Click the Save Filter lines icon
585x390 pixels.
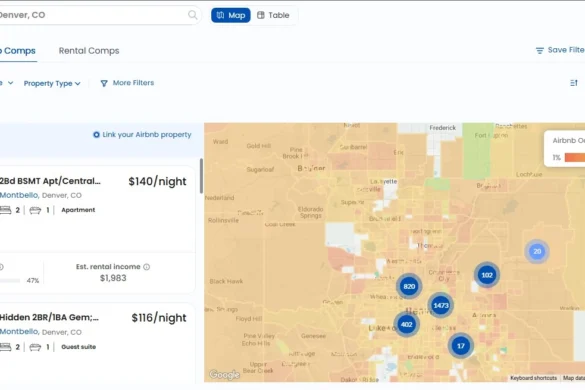(x=539, y=50)
